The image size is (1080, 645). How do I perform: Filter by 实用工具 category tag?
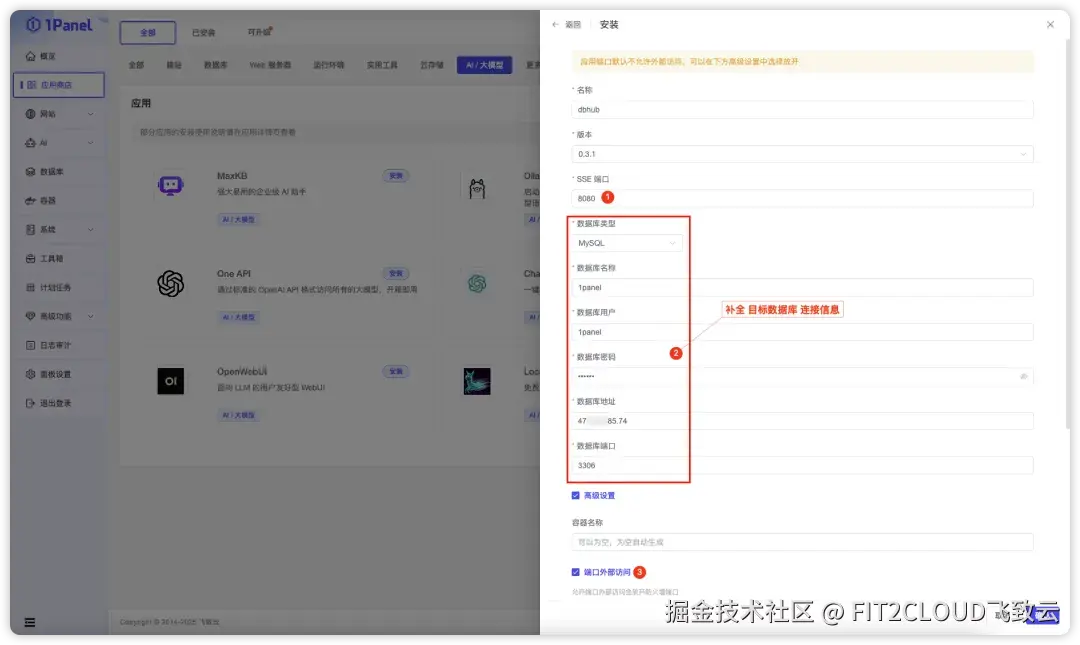pyautogui.click(x=382, y=65)
